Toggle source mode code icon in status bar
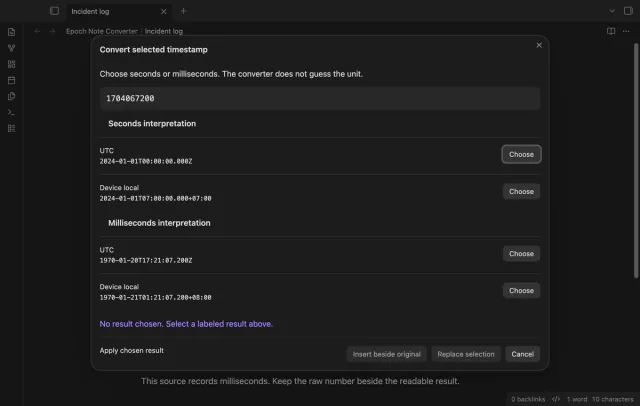640x406 pixels. point(556,399)
